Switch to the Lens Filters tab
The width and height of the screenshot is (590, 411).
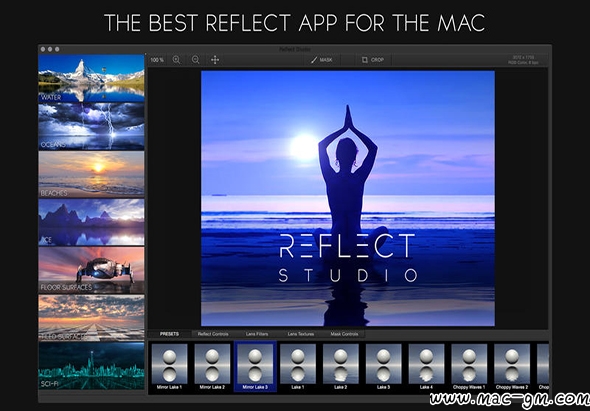[x=257, y=334]
